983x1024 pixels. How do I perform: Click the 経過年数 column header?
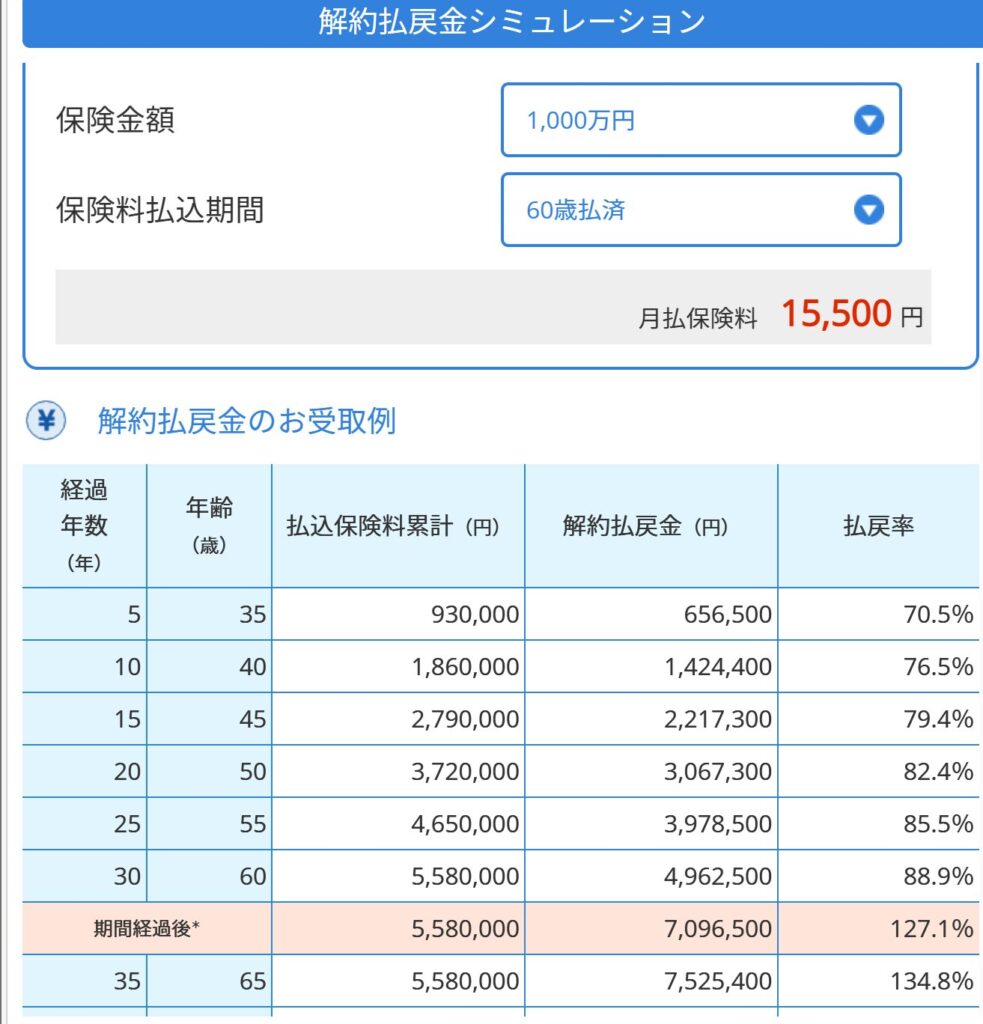tap(84, 525)
